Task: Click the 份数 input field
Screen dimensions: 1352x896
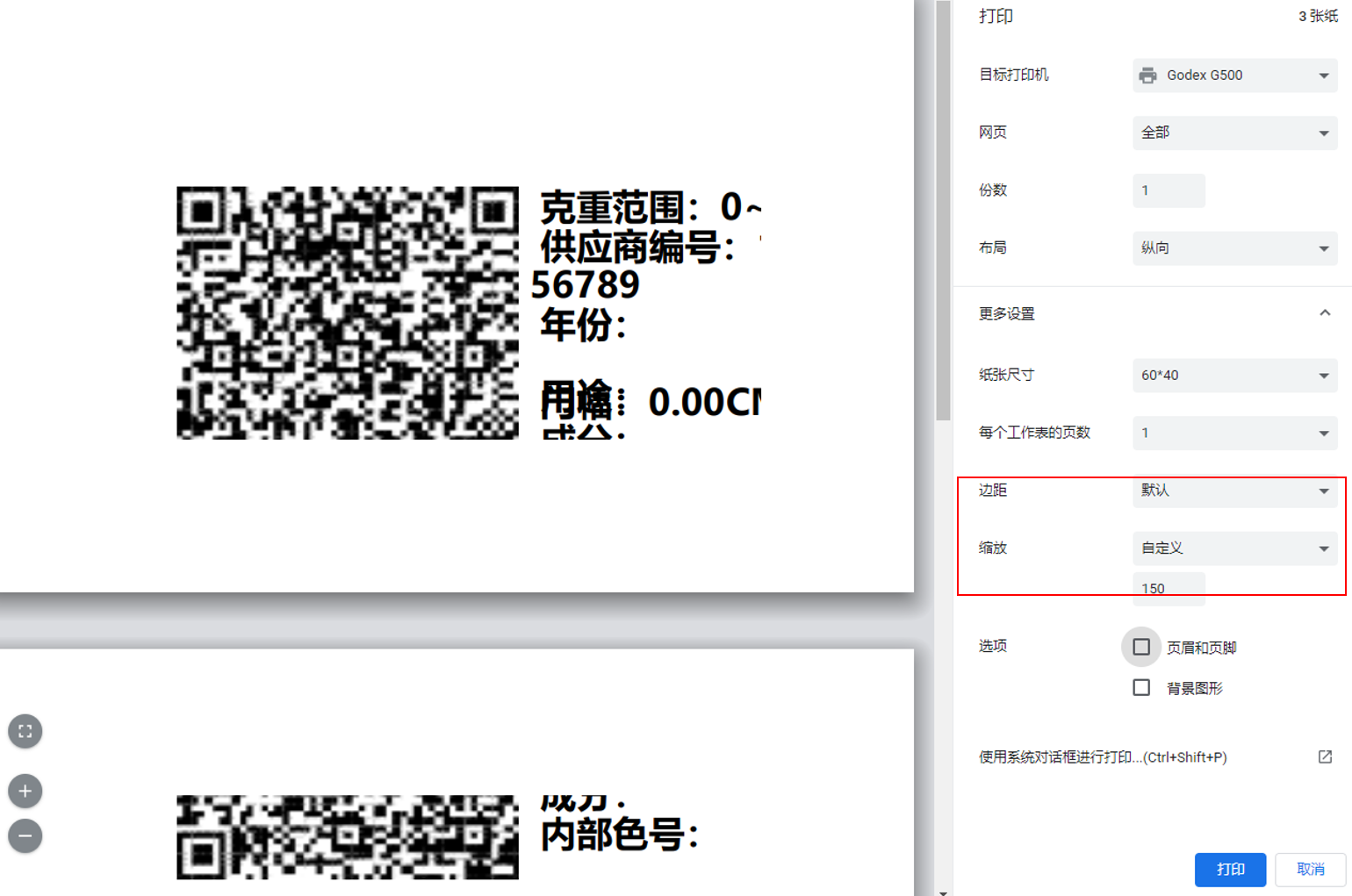Action: pyautogui.click(x=1169, y=190)
